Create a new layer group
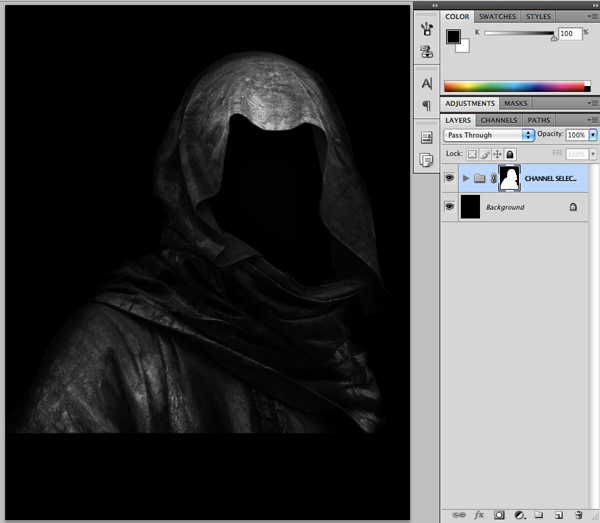 tap(539, 514)
